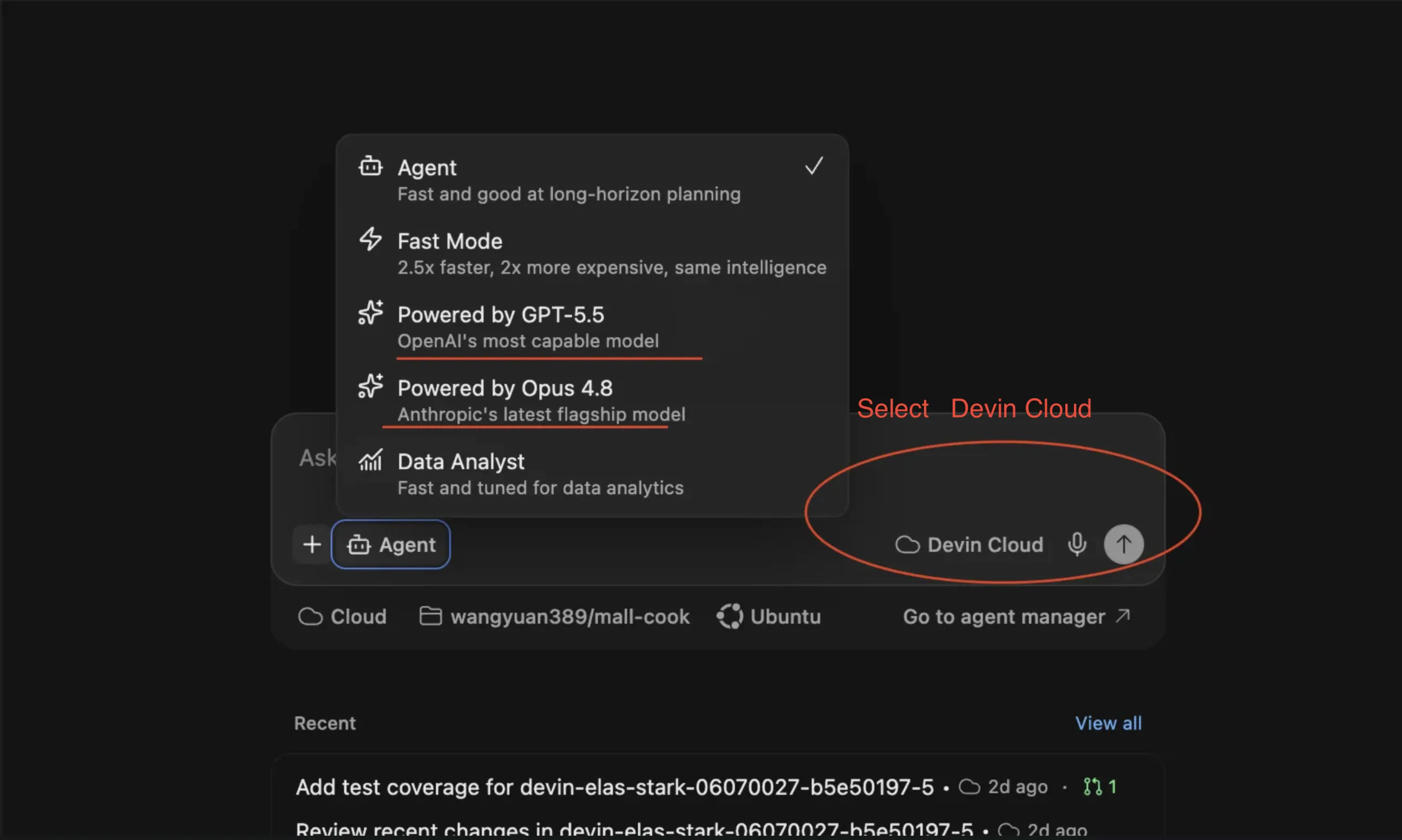Click the sparkle icon next to Opus 4.8

(371, 386)
